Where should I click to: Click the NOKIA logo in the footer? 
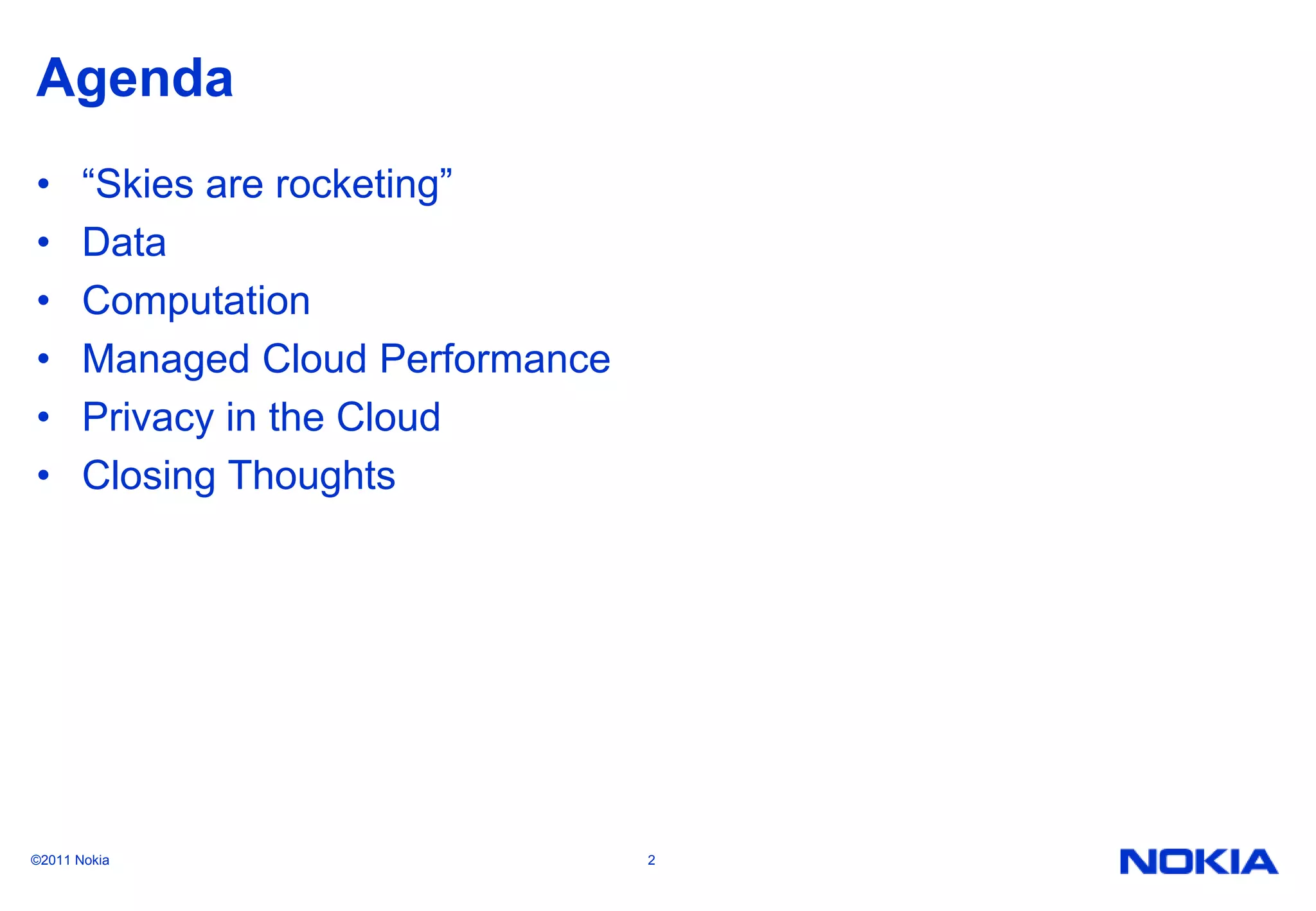click(1199, 862)
